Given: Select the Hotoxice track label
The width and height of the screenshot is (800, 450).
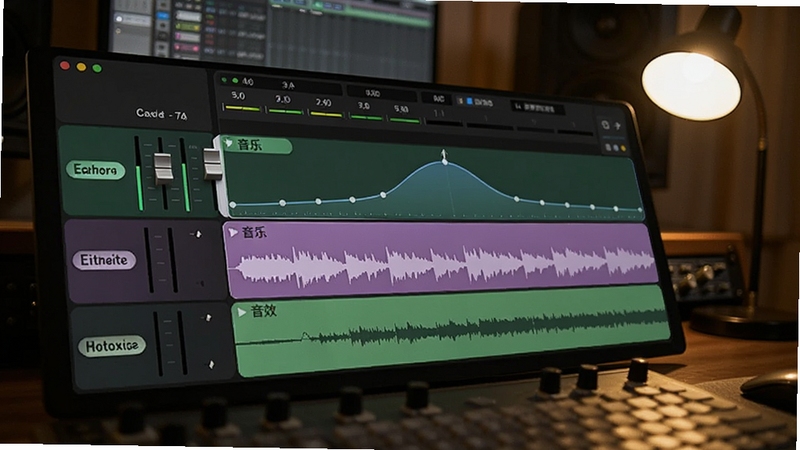Looking at the screenshot, I should pos(112,346).
